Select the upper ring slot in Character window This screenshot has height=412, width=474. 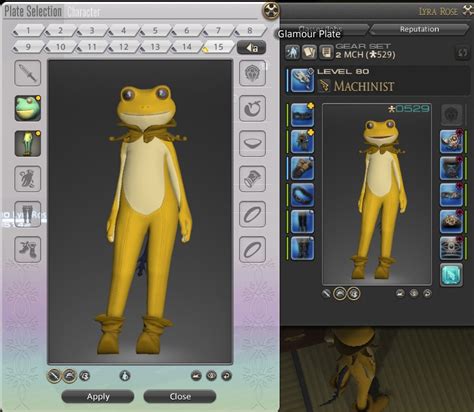click(451, 221)
